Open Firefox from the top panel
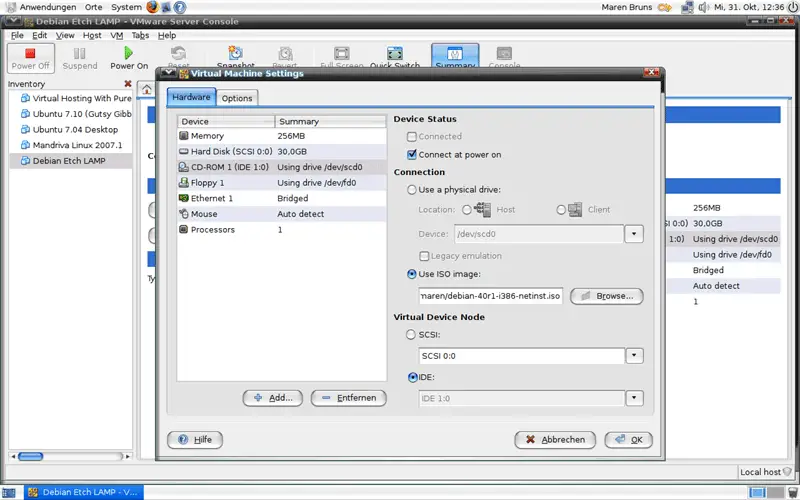 coord(152,7)
